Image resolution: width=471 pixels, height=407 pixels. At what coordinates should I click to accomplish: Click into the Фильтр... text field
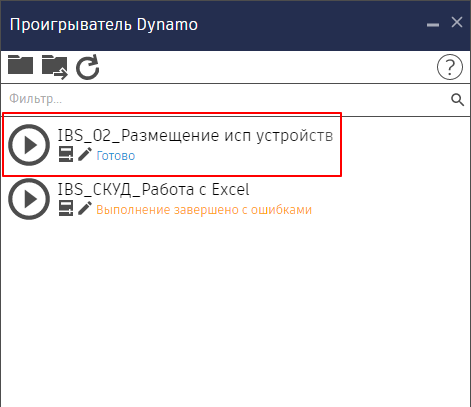tap(227, 99)
